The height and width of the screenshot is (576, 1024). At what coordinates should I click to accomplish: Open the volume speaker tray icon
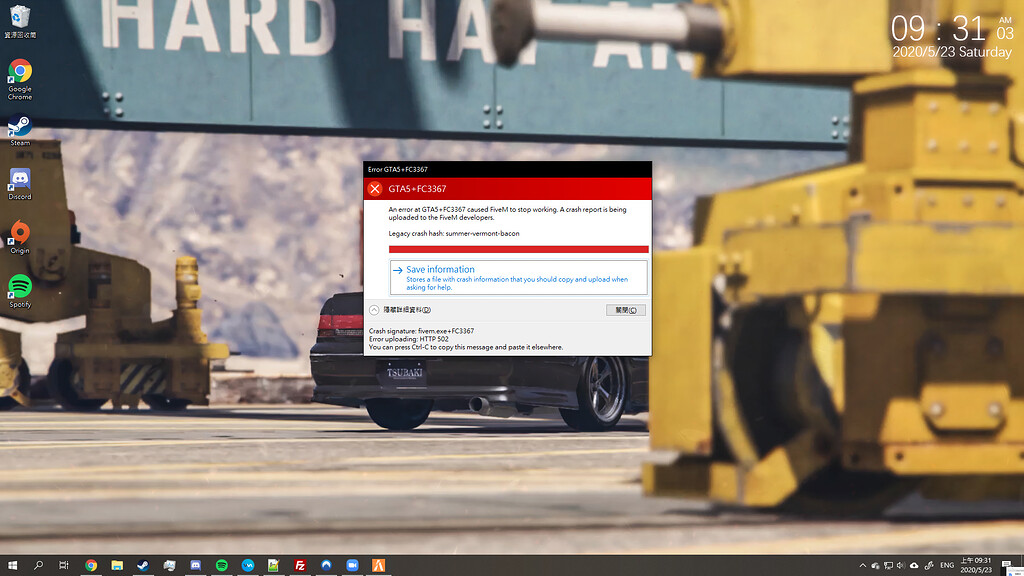[x=901, y=566]
